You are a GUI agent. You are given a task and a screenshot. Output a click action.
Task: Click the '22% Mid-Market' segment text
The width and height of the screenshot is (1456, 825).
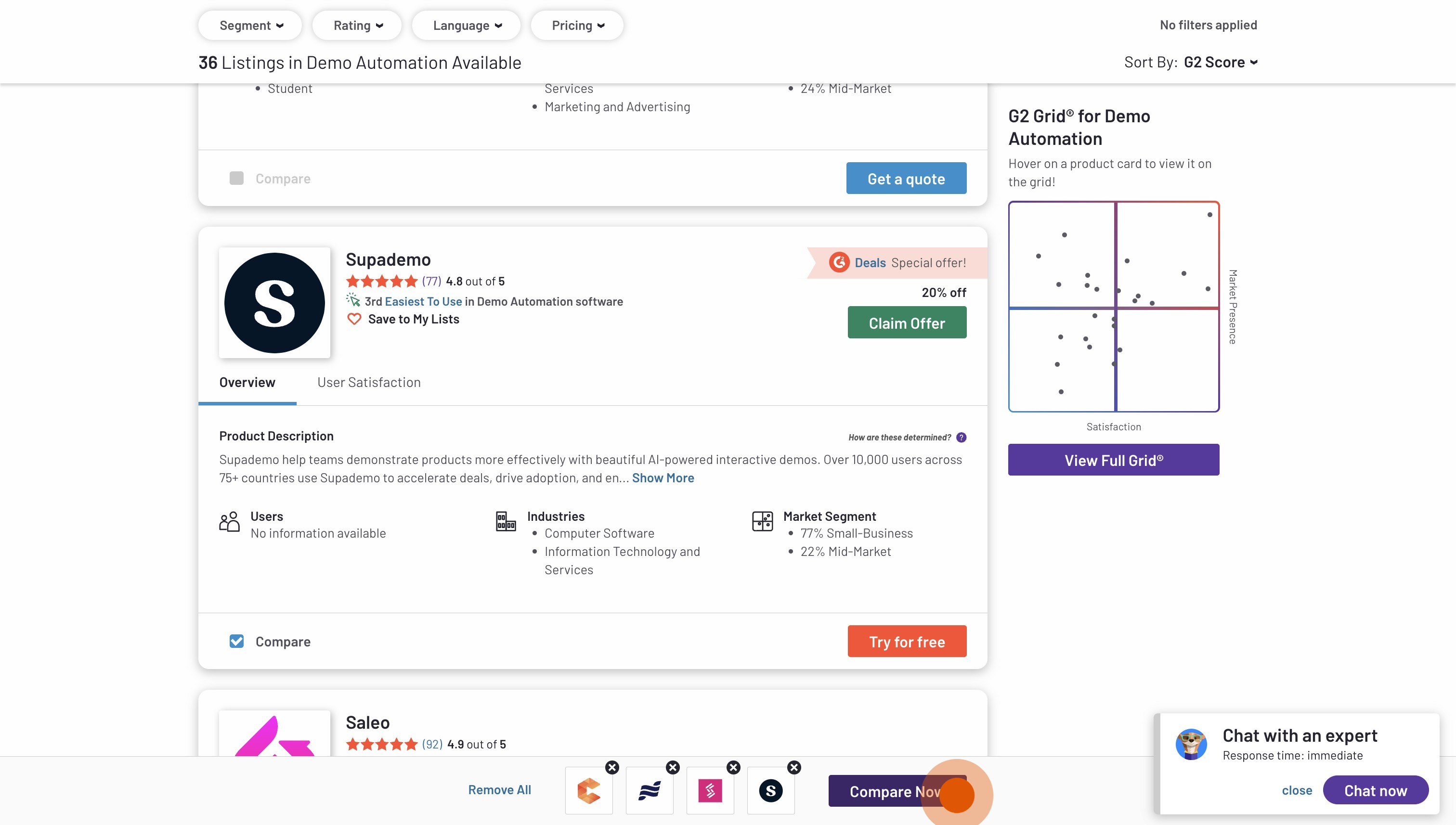pos(845,551)
